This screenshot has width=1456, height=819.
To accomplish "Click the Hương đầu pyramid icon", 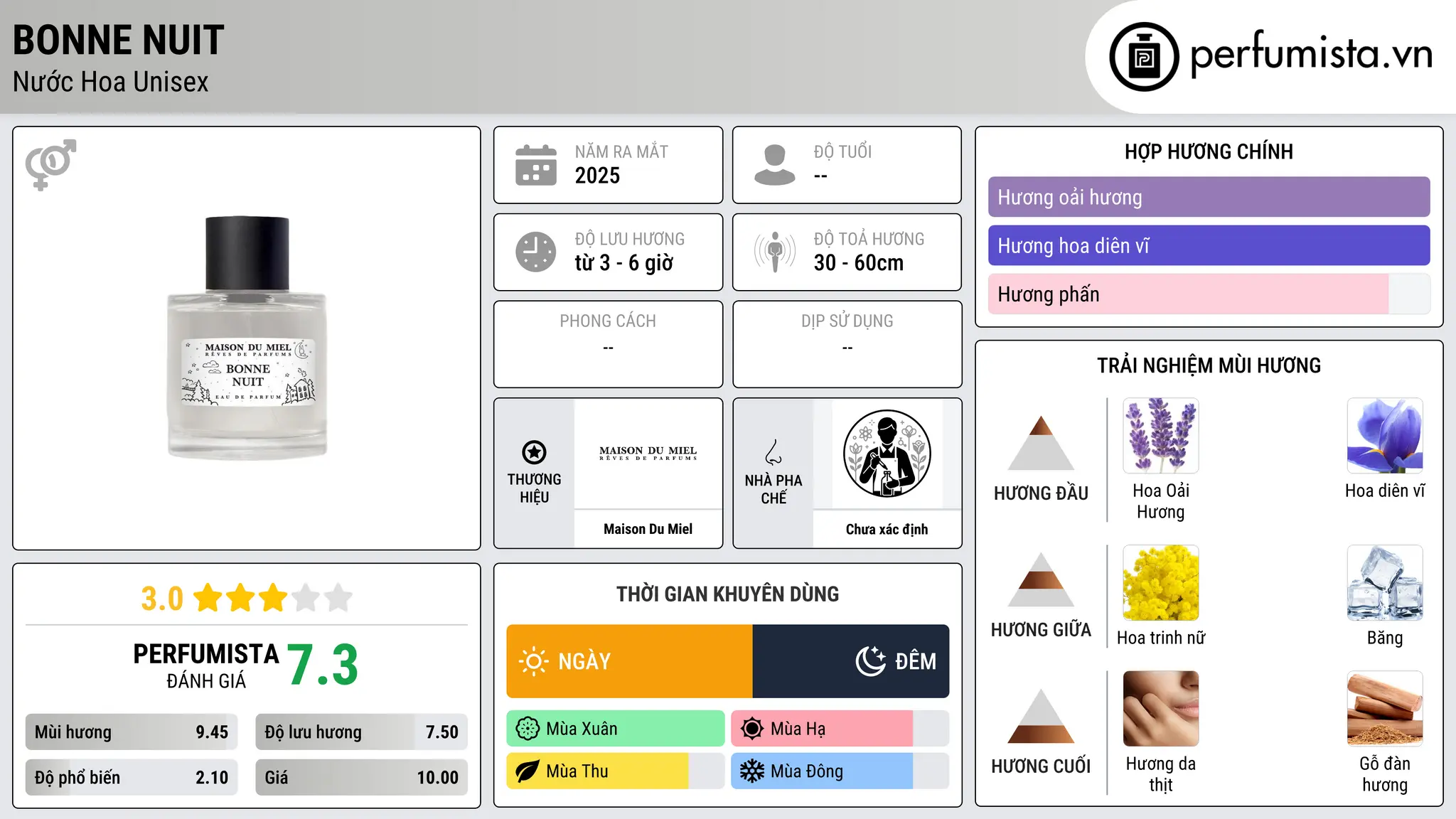I will pos(1041,443).
